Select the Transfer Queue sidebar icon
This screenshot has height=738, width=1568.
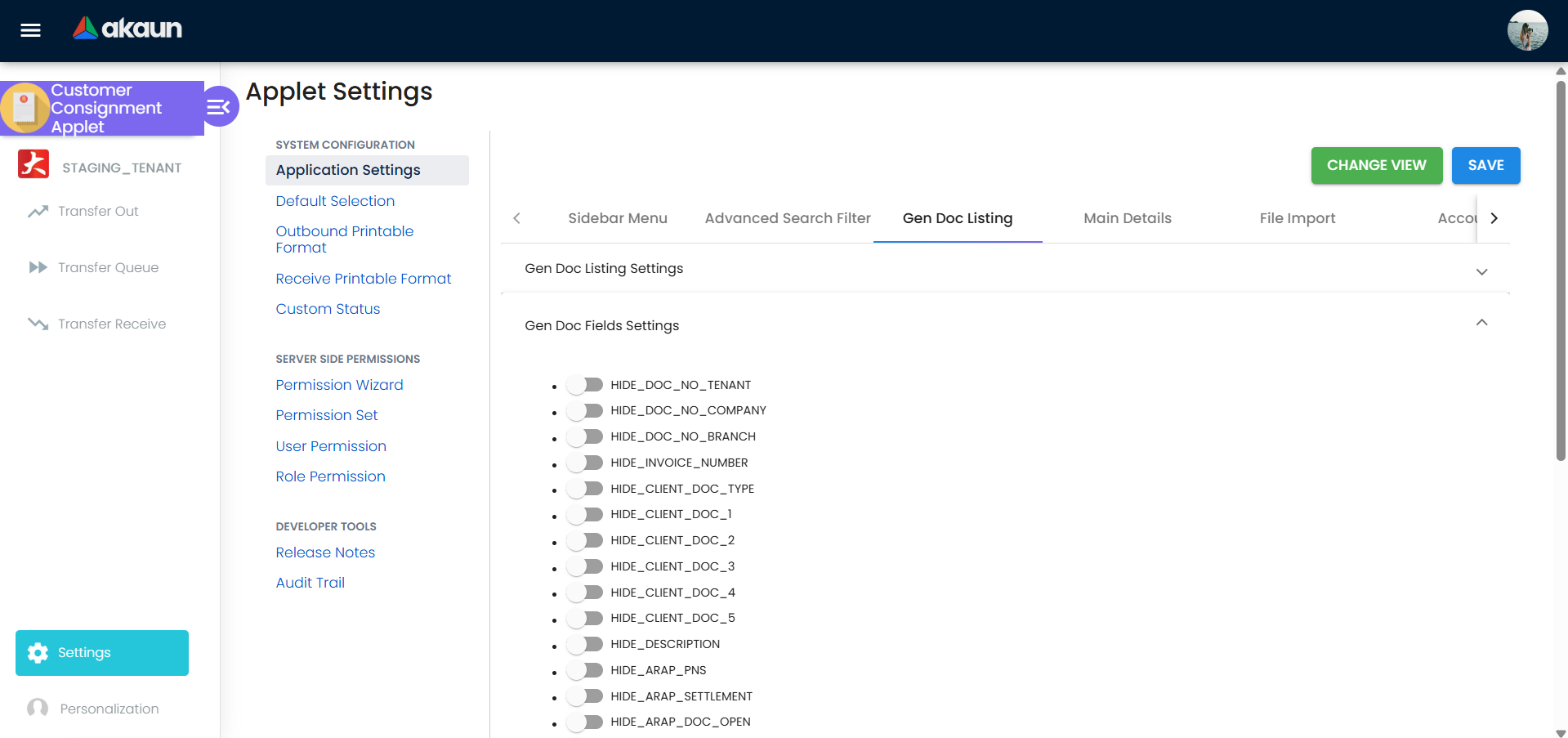tap(38, 267)
